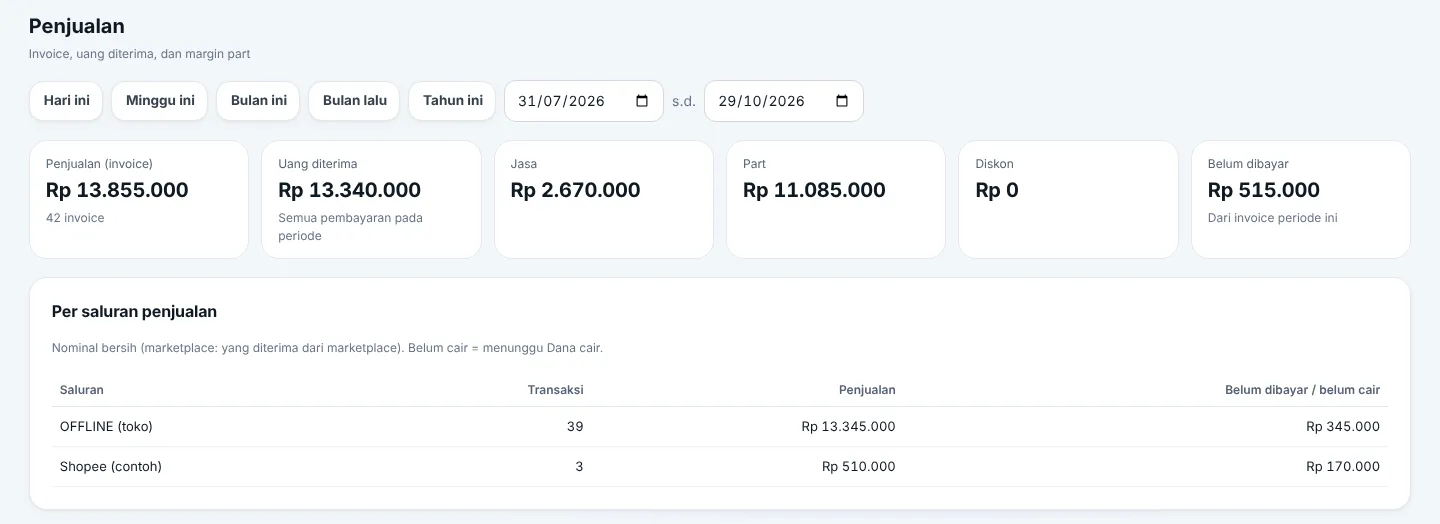Click the 's.d.' separator label
The width and height of the screenshot is (1440, 524).
(x=684, y=101)
